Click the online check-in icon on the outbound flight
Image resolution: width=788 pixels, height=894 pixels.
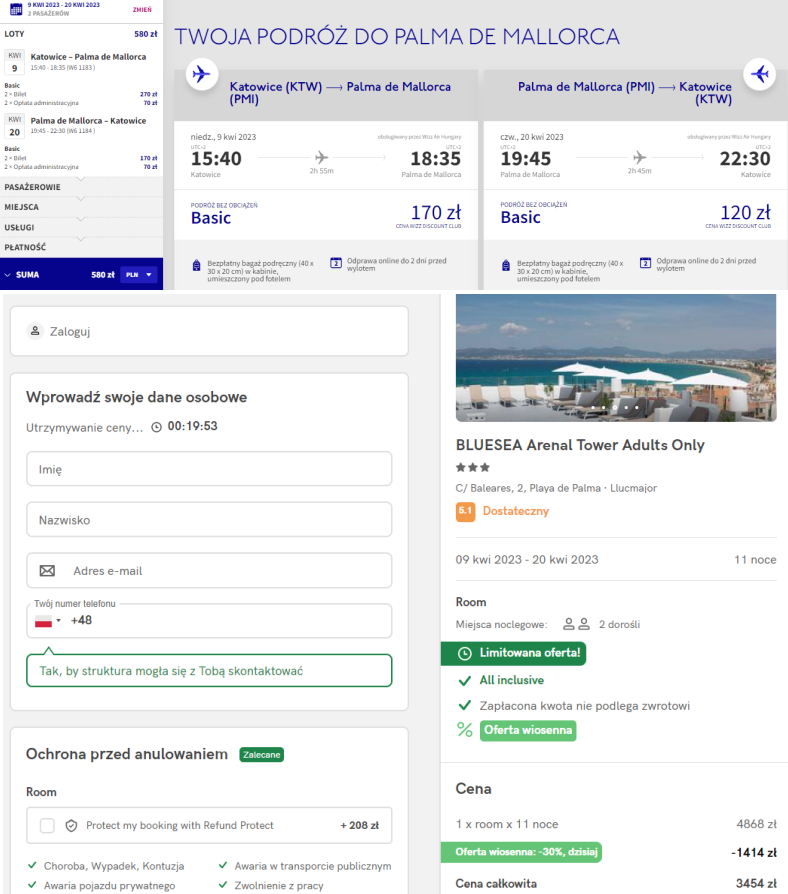click(x=337, y=264)
